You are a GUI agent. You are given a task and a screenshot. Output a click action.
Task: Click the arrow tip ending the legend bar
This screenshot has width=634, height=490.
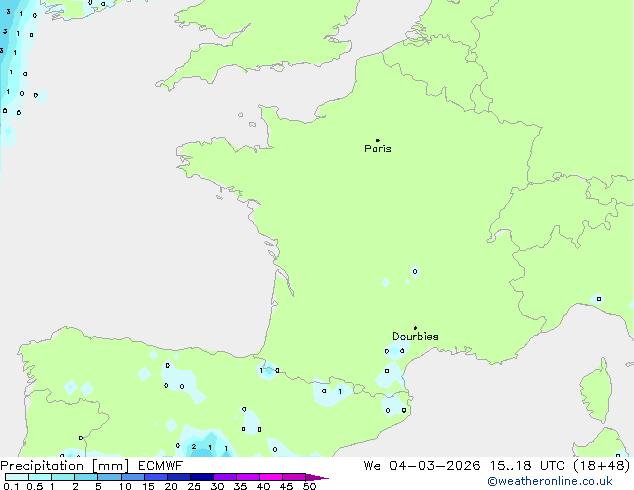(325, 478)
